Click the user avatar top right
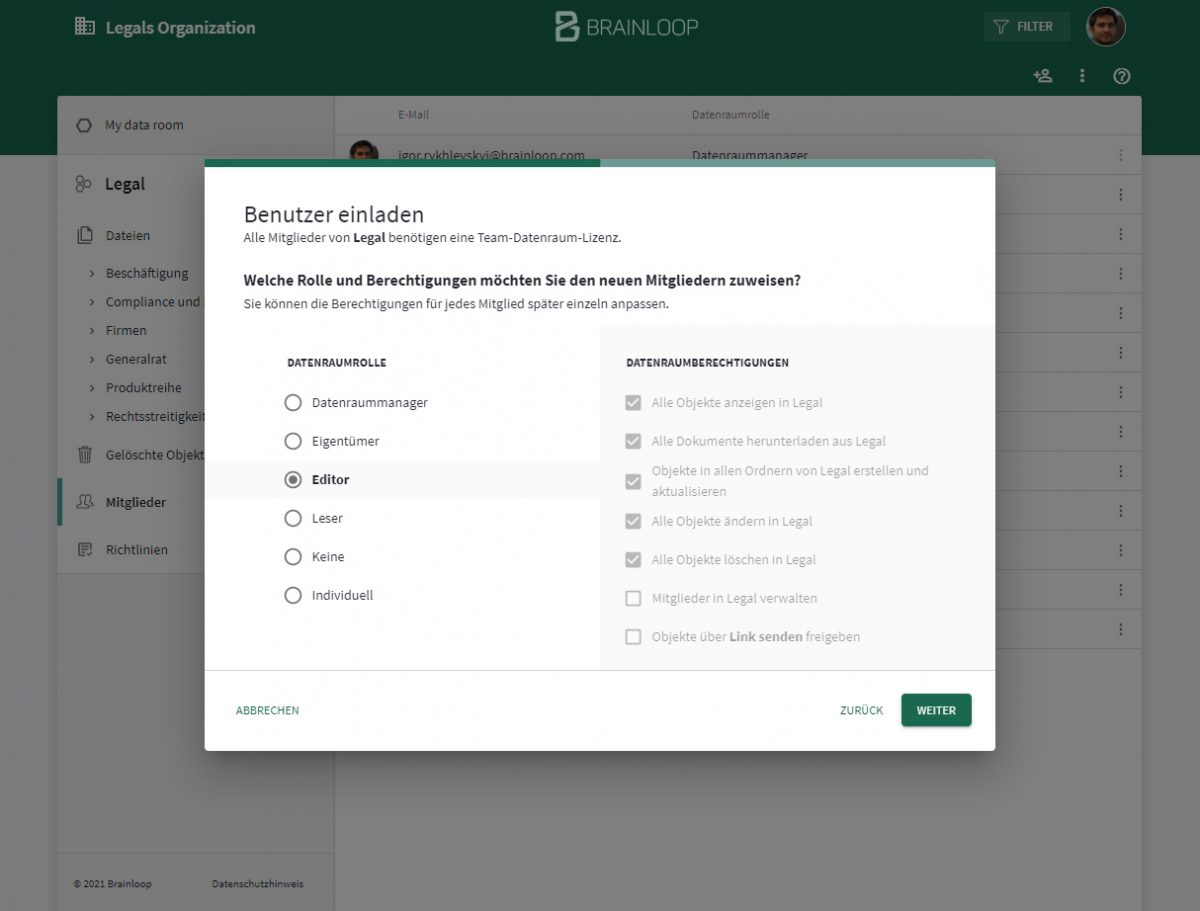This screenshot has width=1200, height=911. tap(1105, 27)
